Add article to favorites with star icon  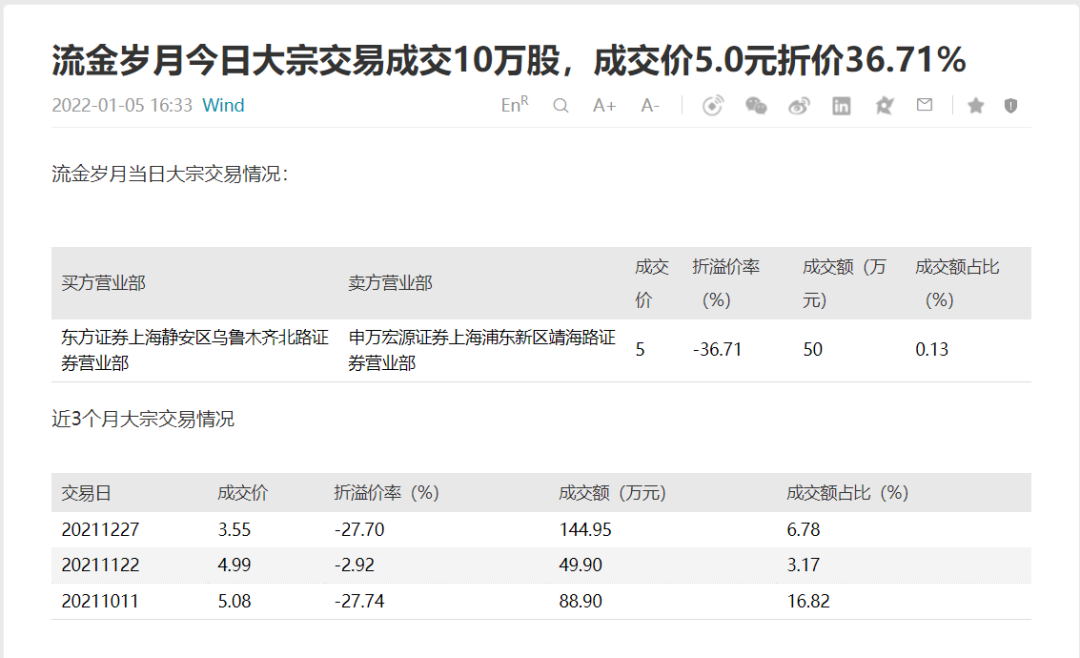975,105
